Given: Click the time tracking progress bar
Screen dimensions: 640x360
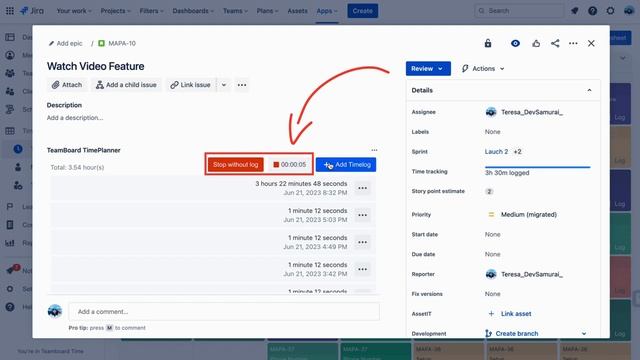Looking at the screenshot, I should click(538, 167).
